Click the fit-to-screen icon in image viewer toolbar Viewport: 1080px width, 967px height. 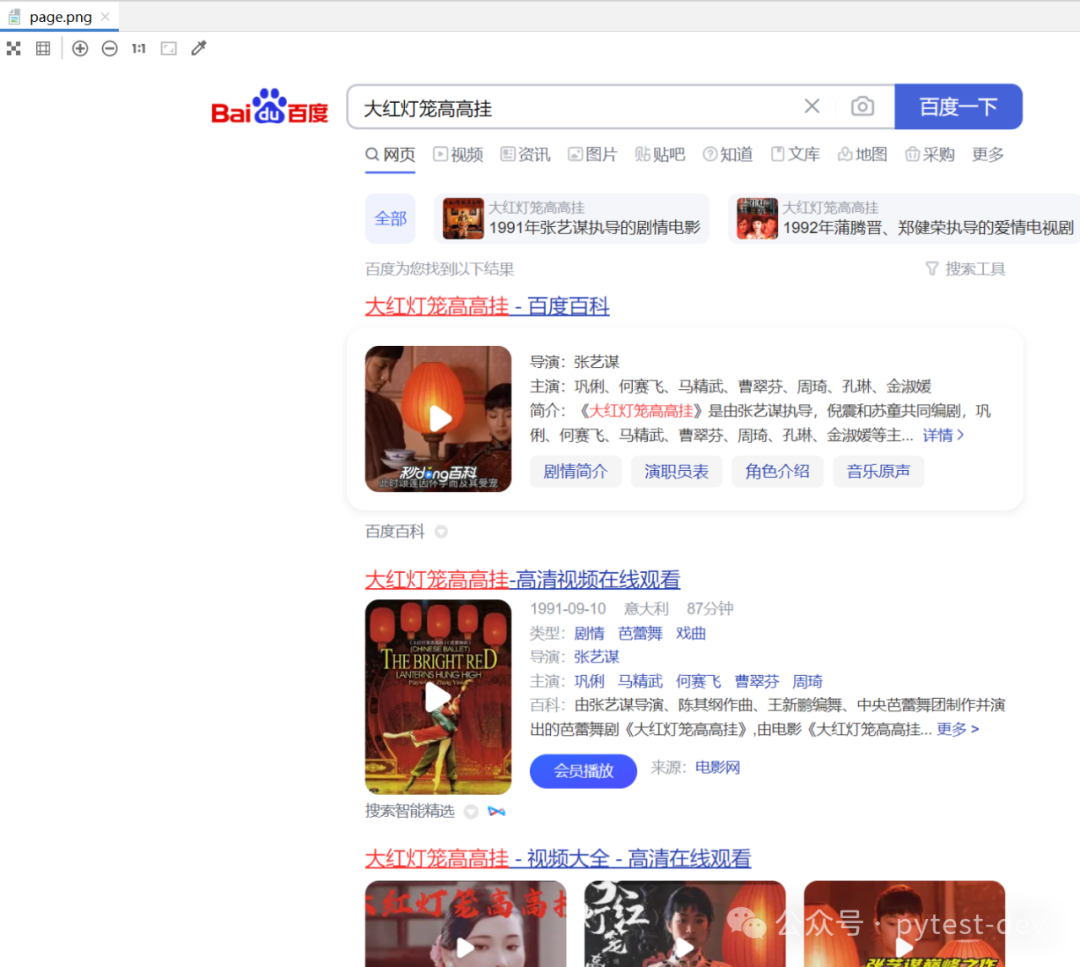click(14, 48)
